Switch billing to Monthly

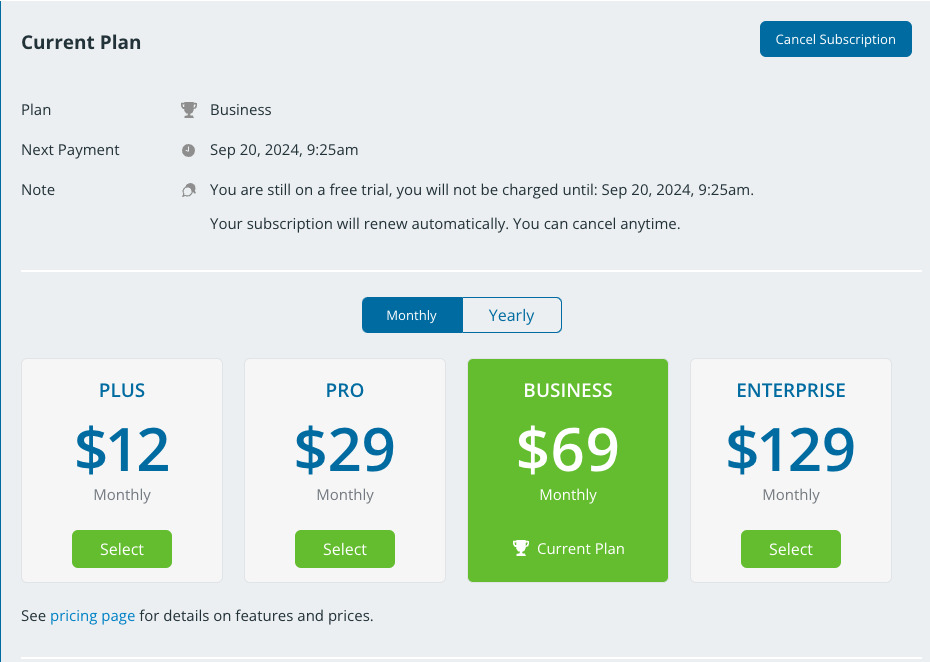coord(412,315)
